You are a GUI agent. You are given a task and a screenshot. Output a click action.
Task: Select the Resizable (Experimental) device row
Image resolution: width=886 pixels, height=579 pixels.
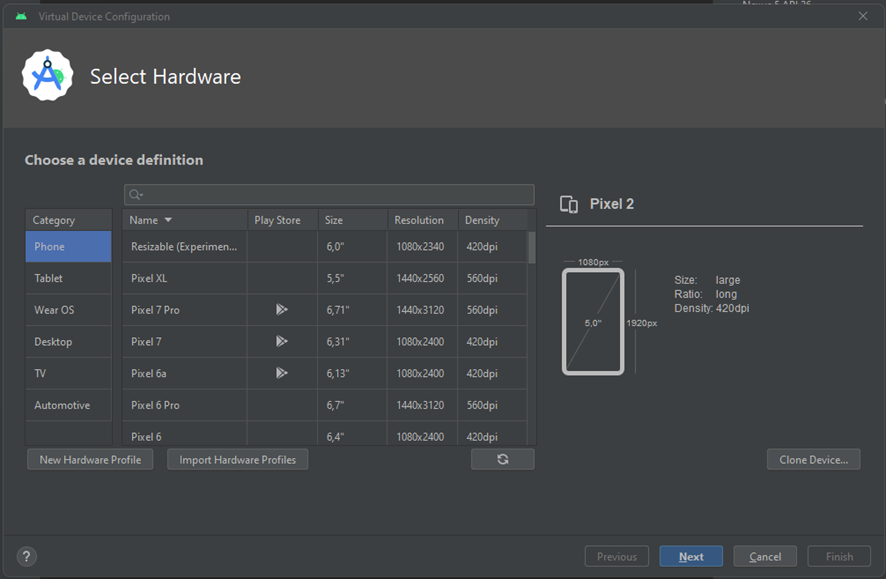tap(325, 246)
